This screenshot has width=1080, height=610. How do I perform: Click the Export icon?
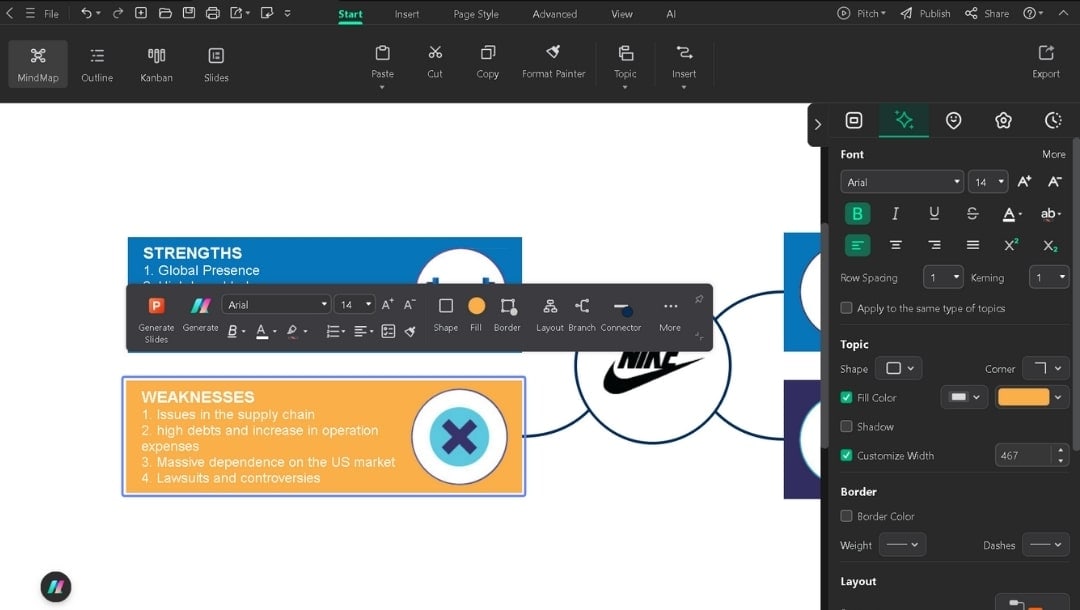pos(1046,53)
